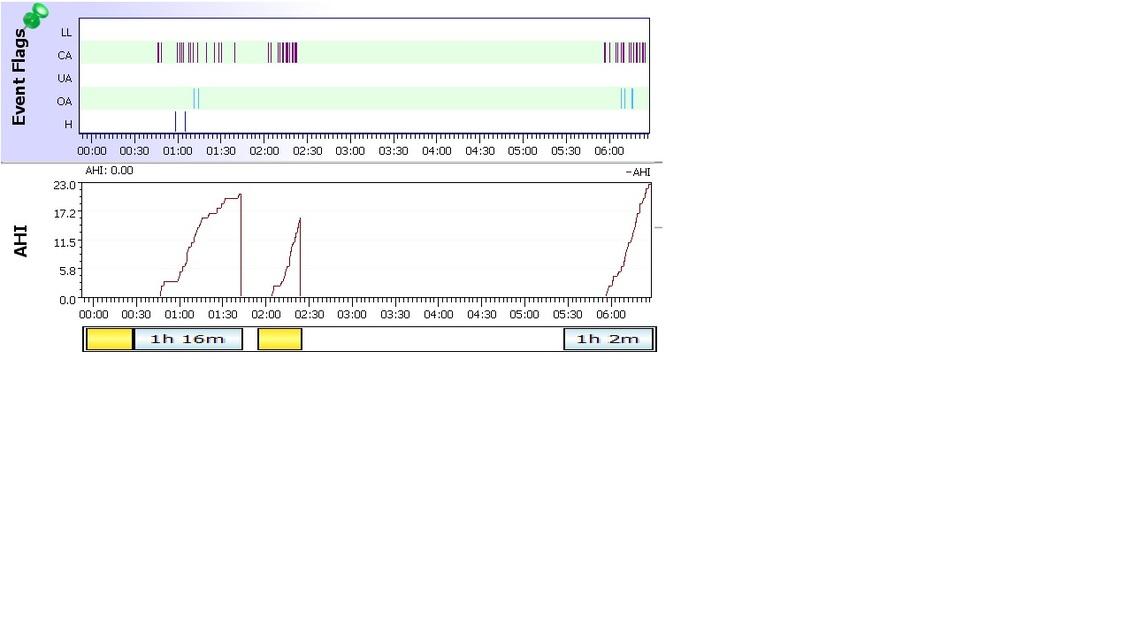Image resolution: width=1140 pixels, height=619 pixels.
Task: Click the 23.0 AHI axis value
Action: tap(64, 185)
